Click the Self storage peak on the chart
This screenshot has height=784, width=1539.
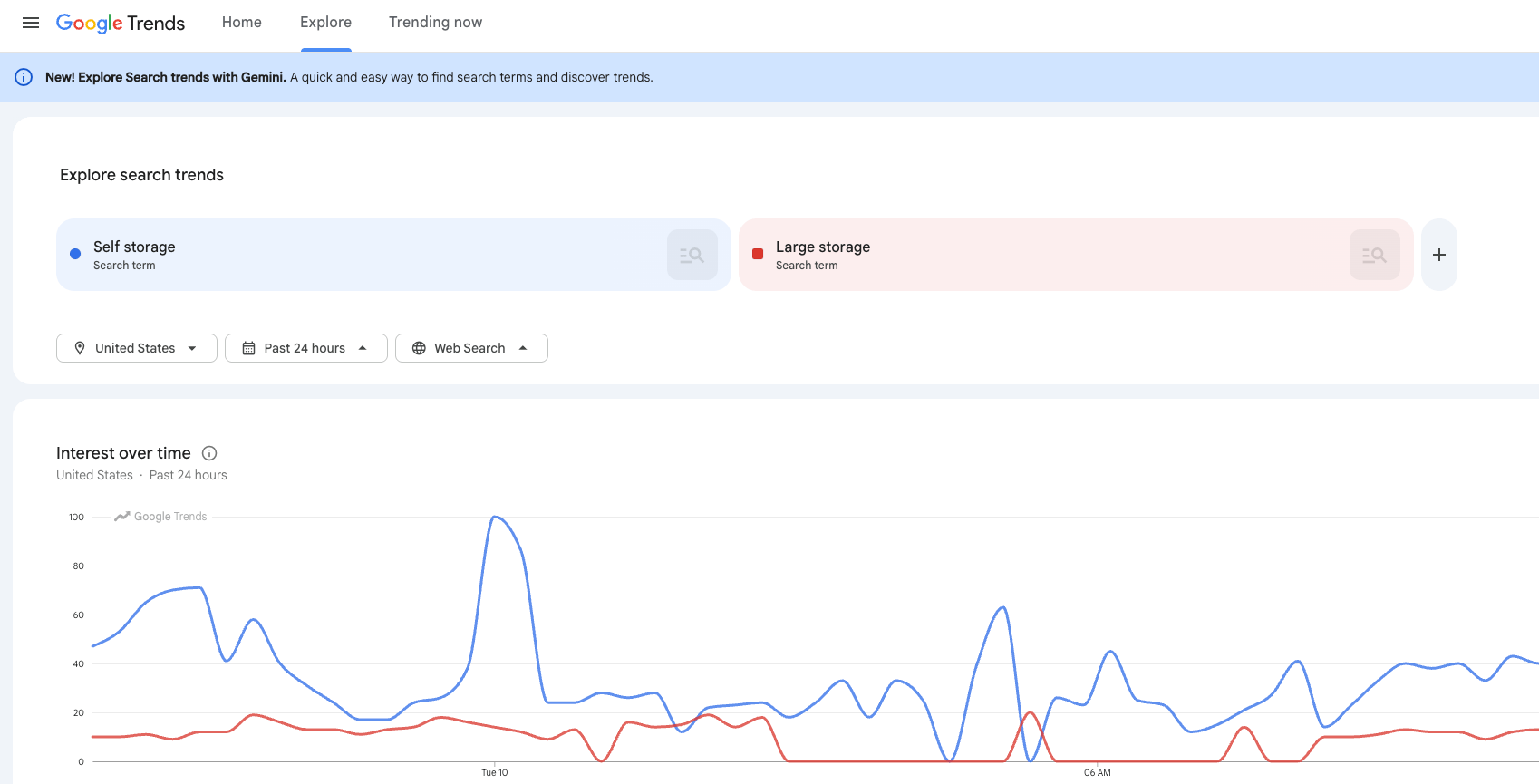pos(494,517)
